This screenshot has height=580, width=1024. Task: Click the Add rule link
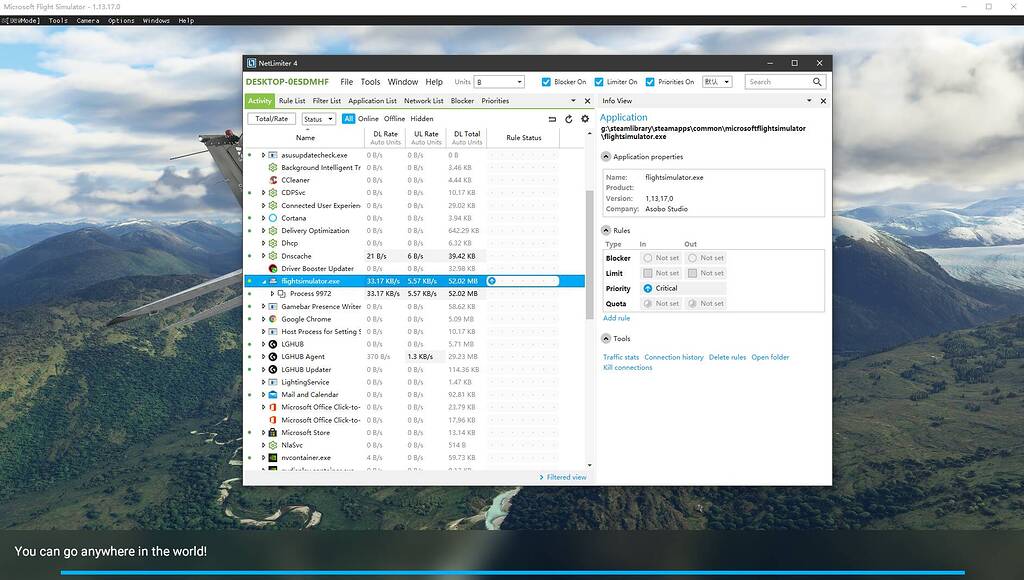click(x=617, y=316)
